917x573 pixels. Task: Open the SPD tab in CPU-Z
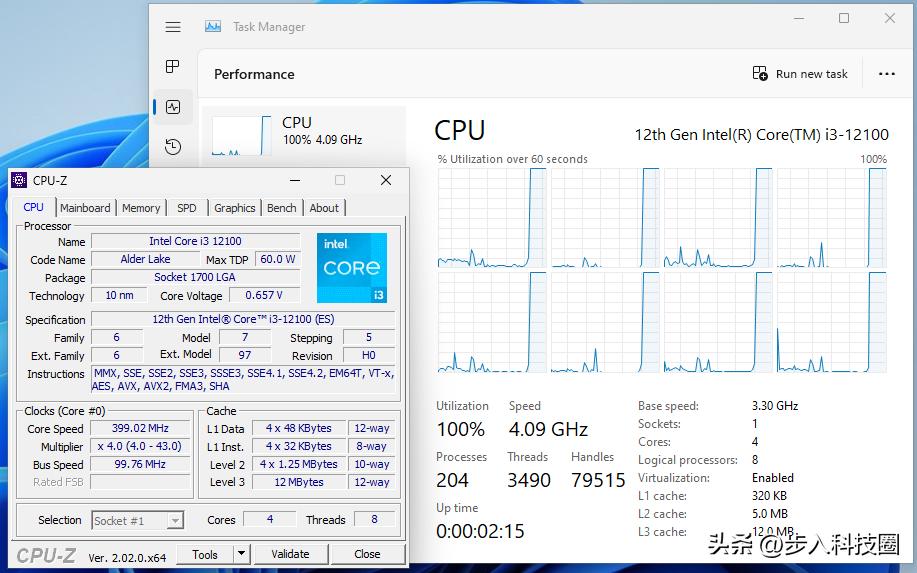187,208
